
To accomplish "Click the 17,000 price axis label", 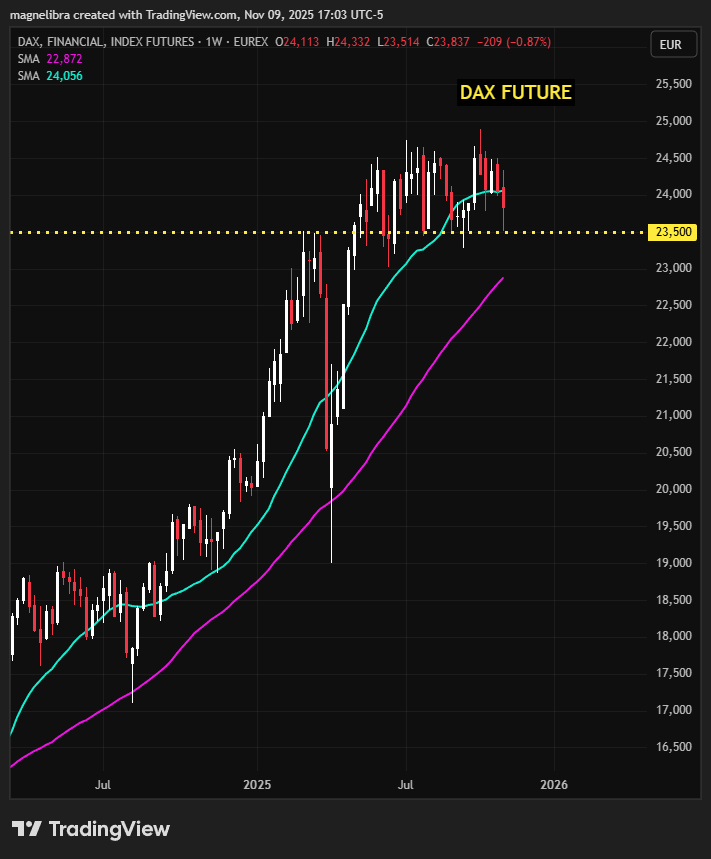I will coord(673,710).
